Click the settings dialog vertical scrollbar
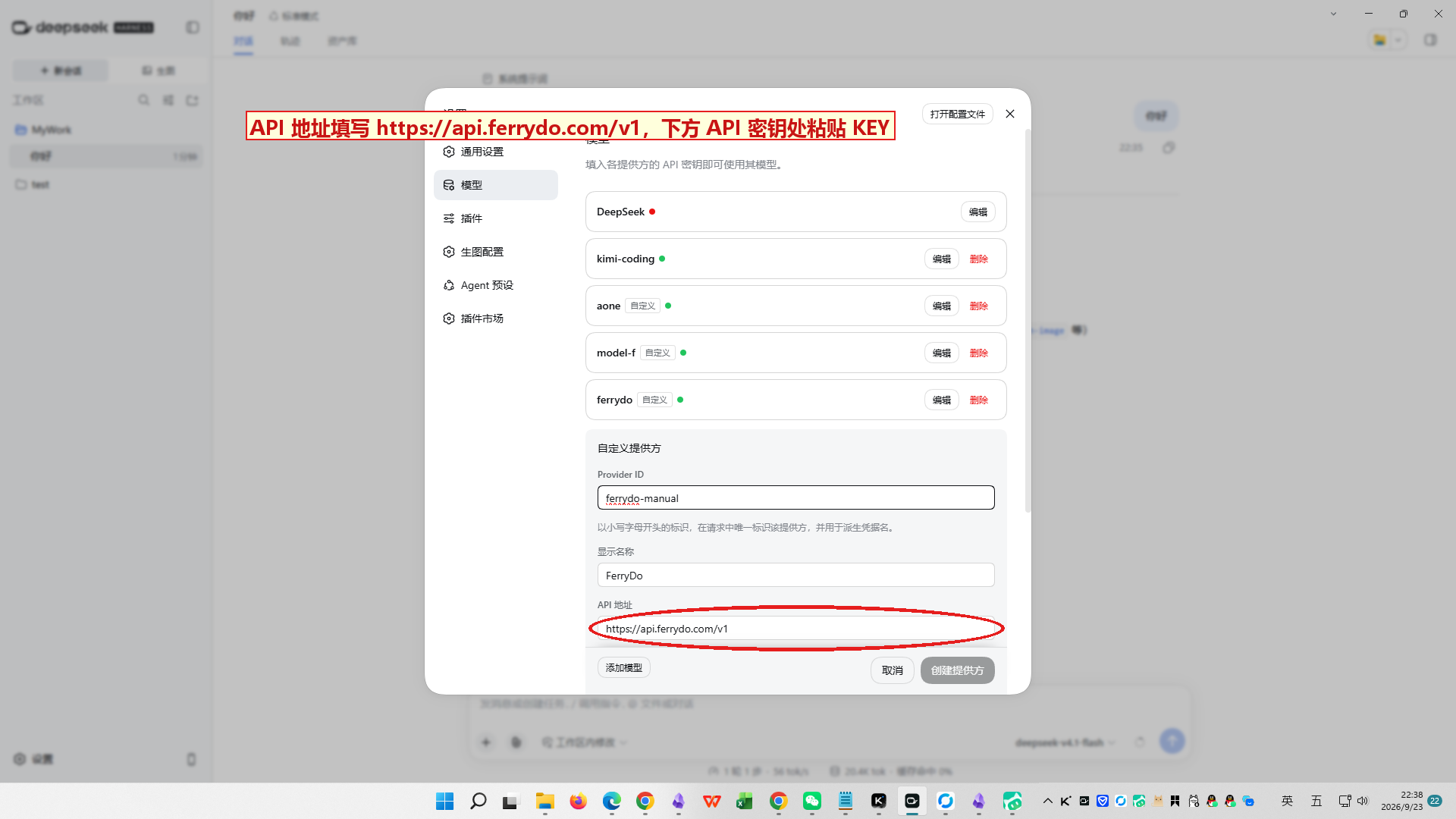Image resolution: width=1456 pixels, height=819 pixels. click(1028, 320)
